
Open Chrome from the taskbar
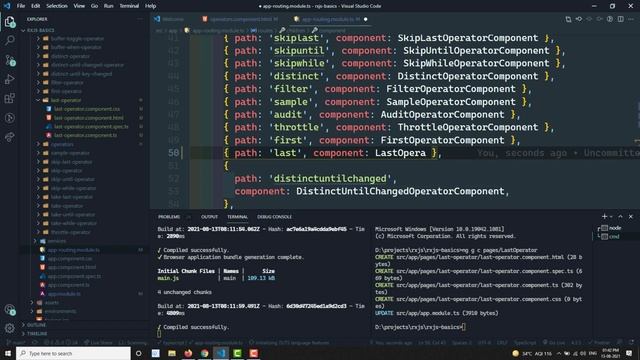204,353
